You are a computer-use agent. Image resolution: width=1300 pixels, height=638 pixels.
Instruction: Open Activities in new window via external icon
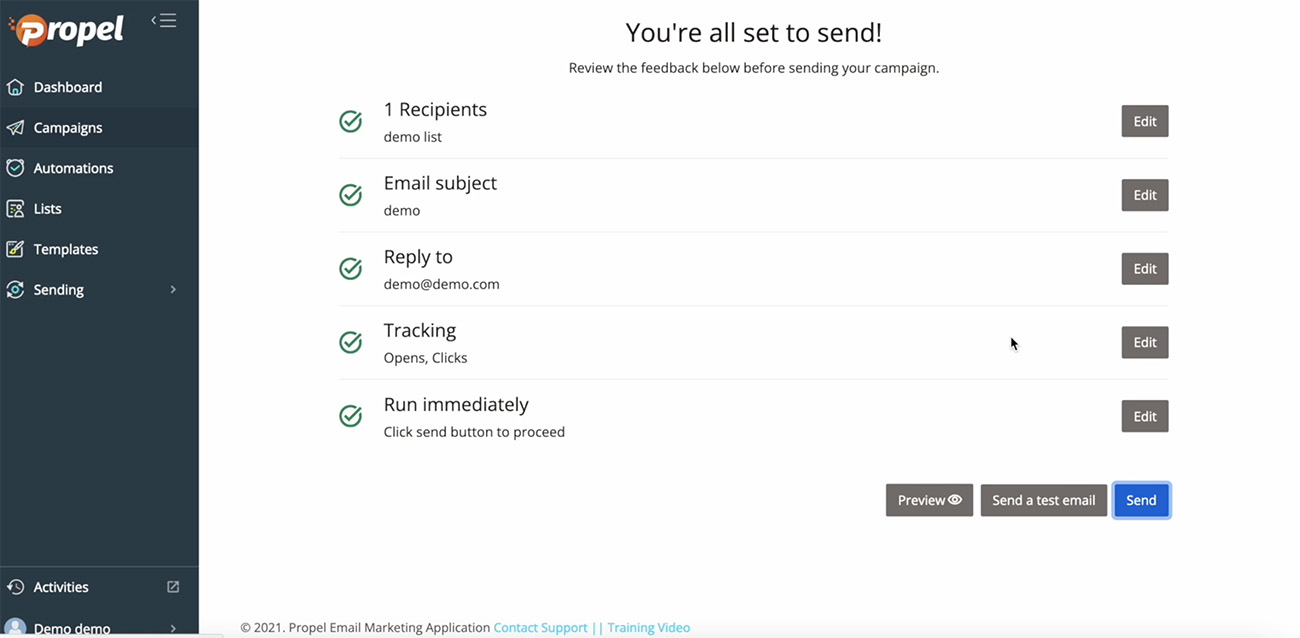[x=173, y=587]
